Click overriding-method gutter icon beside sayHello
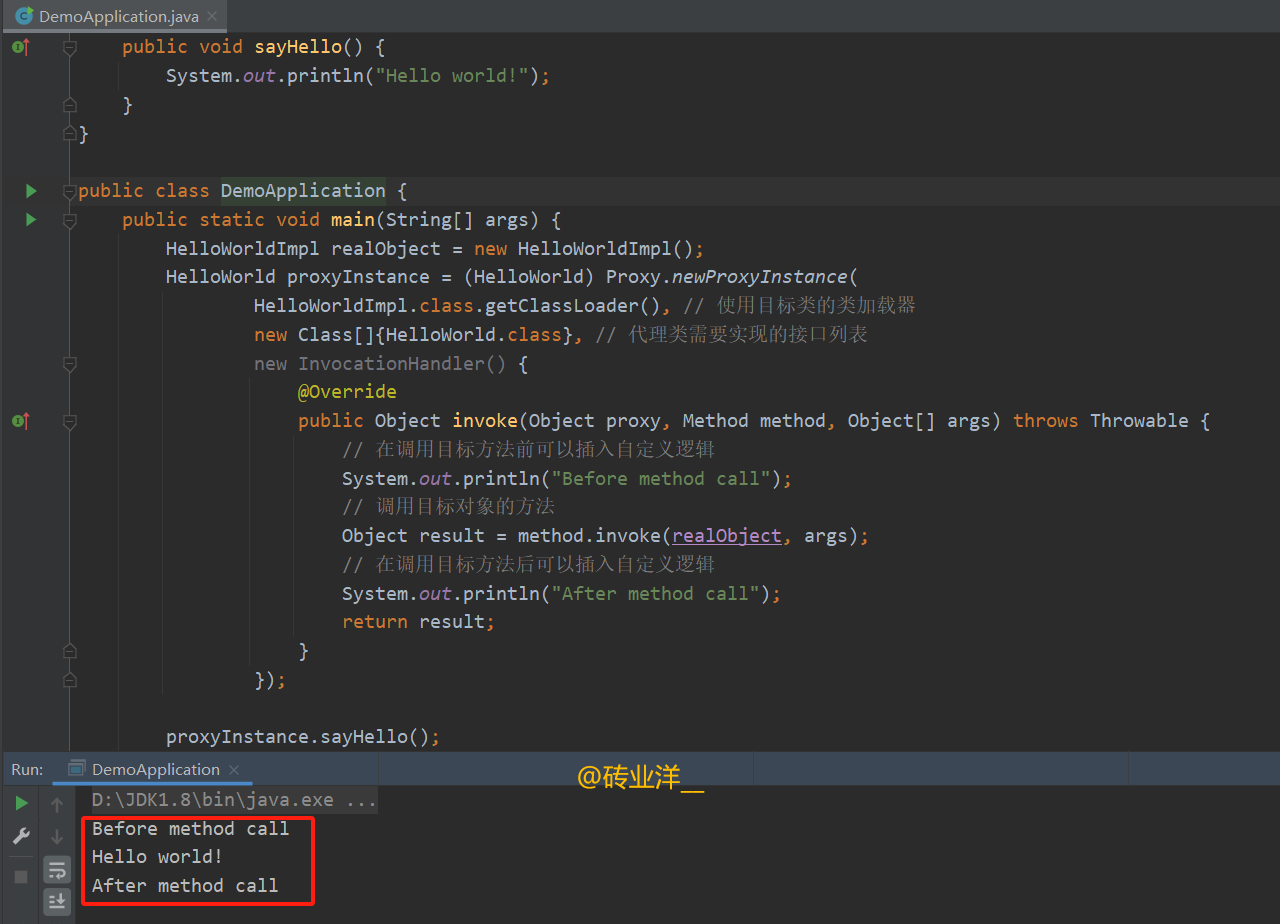1280x924 pixels. (x=20, y=46)
